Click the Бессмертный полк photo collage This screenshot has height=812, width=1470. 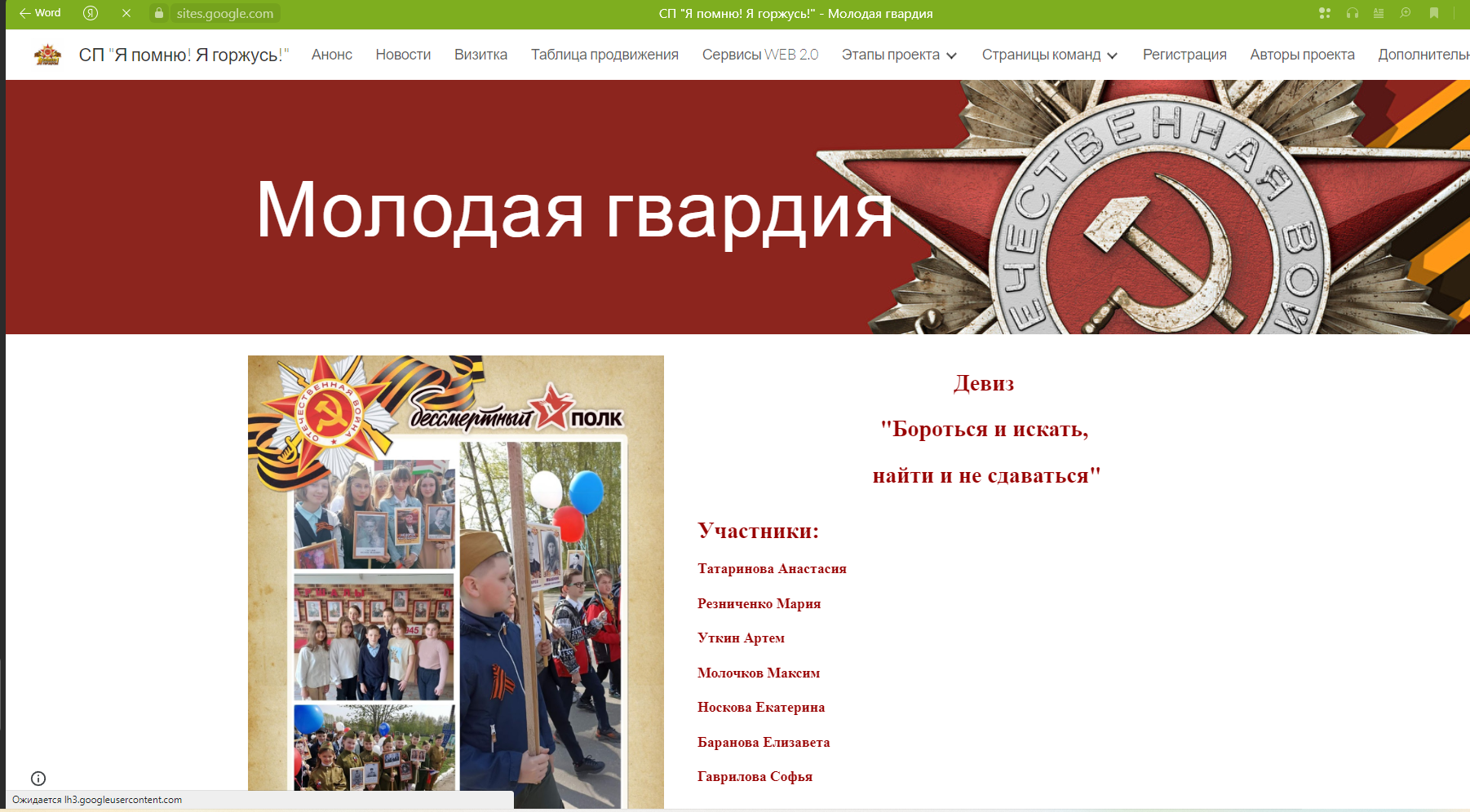click(455, 579)
